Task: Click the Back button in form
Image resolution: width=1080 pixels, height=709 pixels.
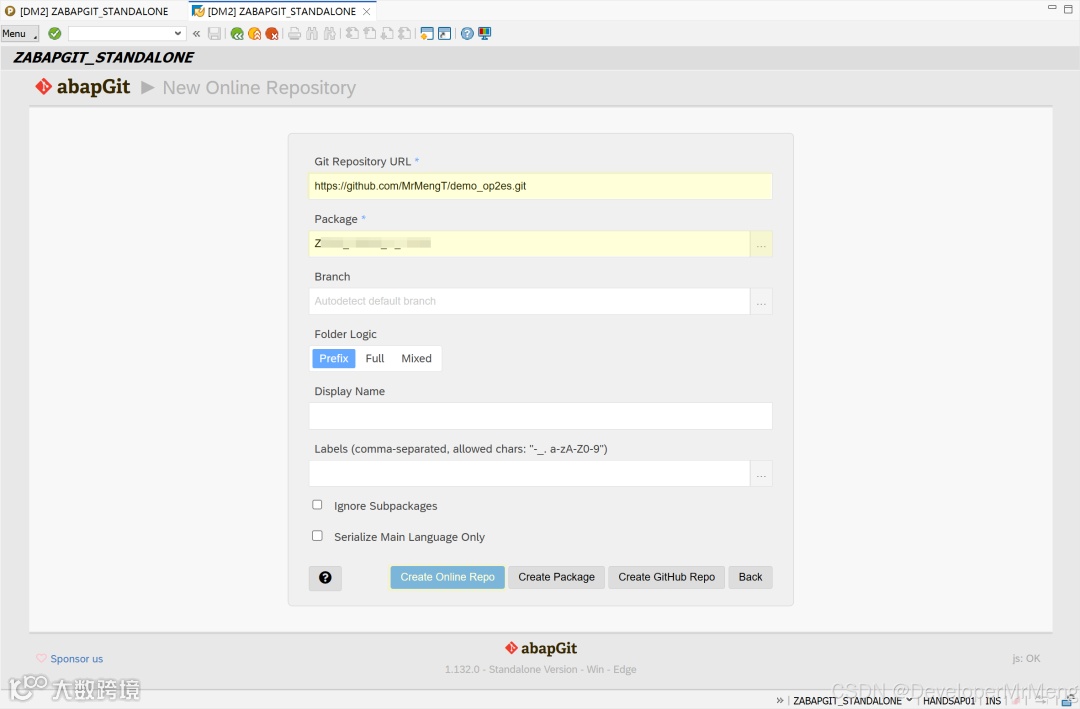Action: 750,577
